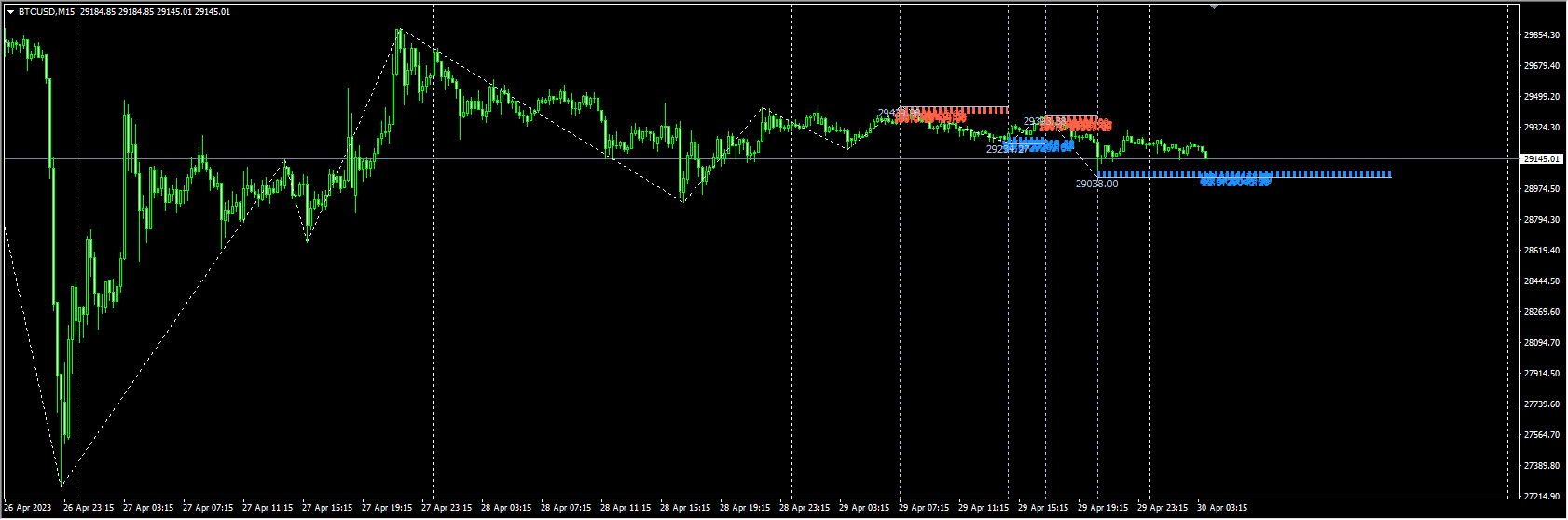Click price axis label 28974.50
The image size is (1568, 520).
(x=1541, y=189)
